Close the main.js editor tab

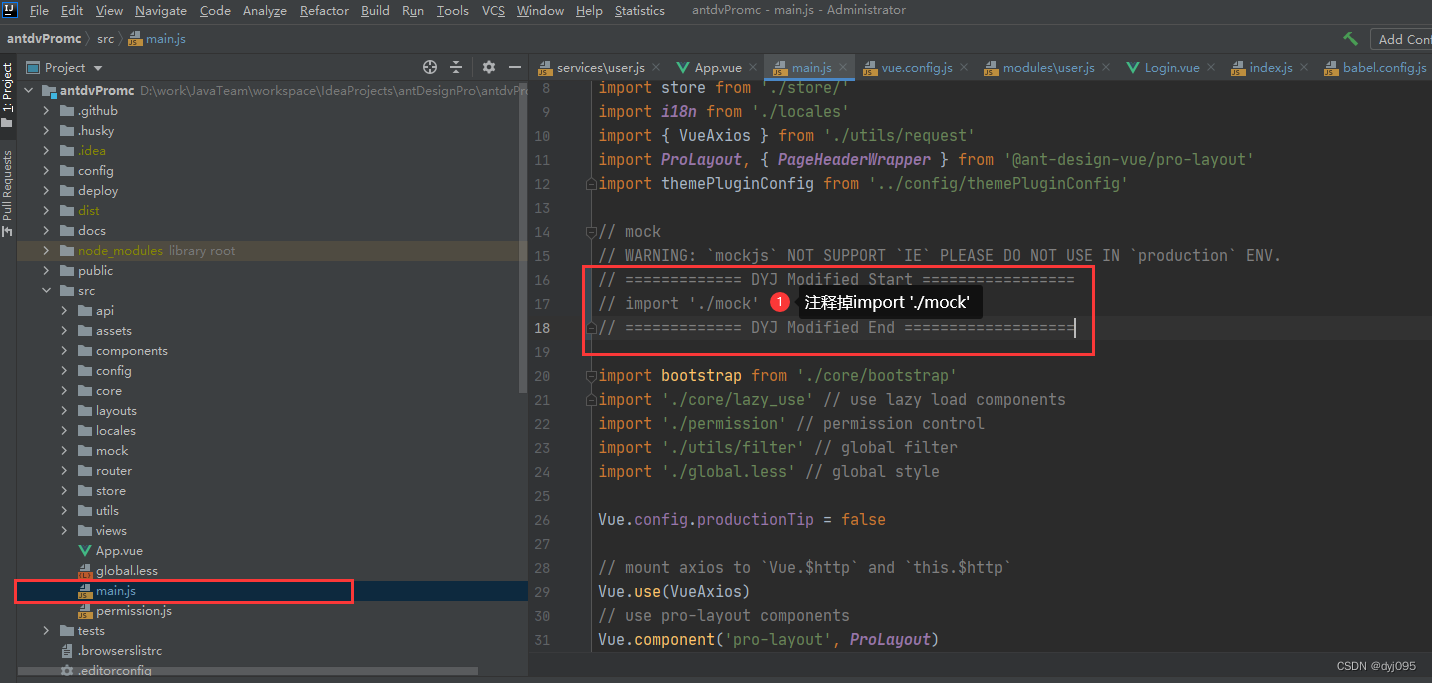click(844, 68)
